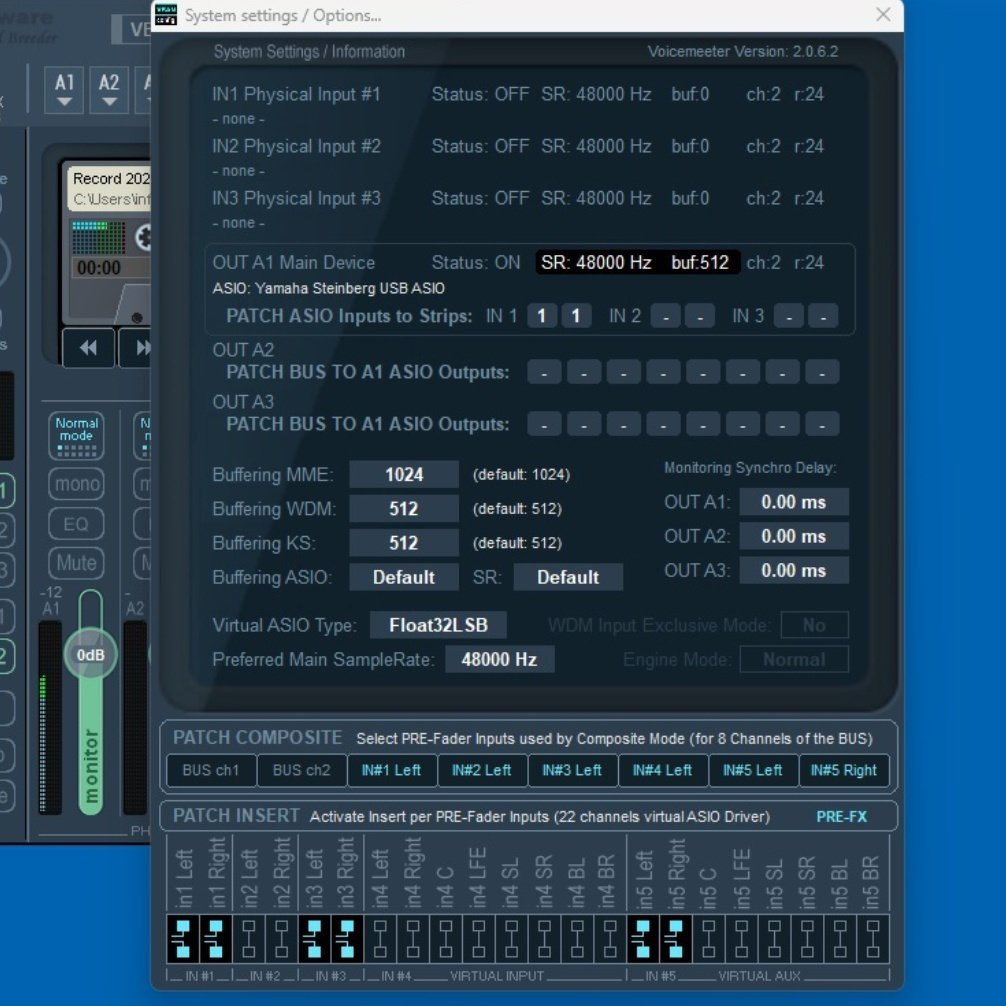Toggle the in1 Left insert icon

183,939
